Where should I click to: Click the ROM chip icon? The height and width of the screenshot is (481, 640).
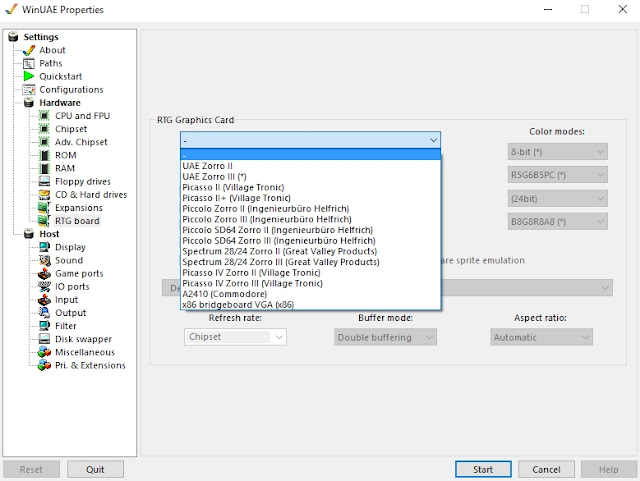(x=44, y=155)
